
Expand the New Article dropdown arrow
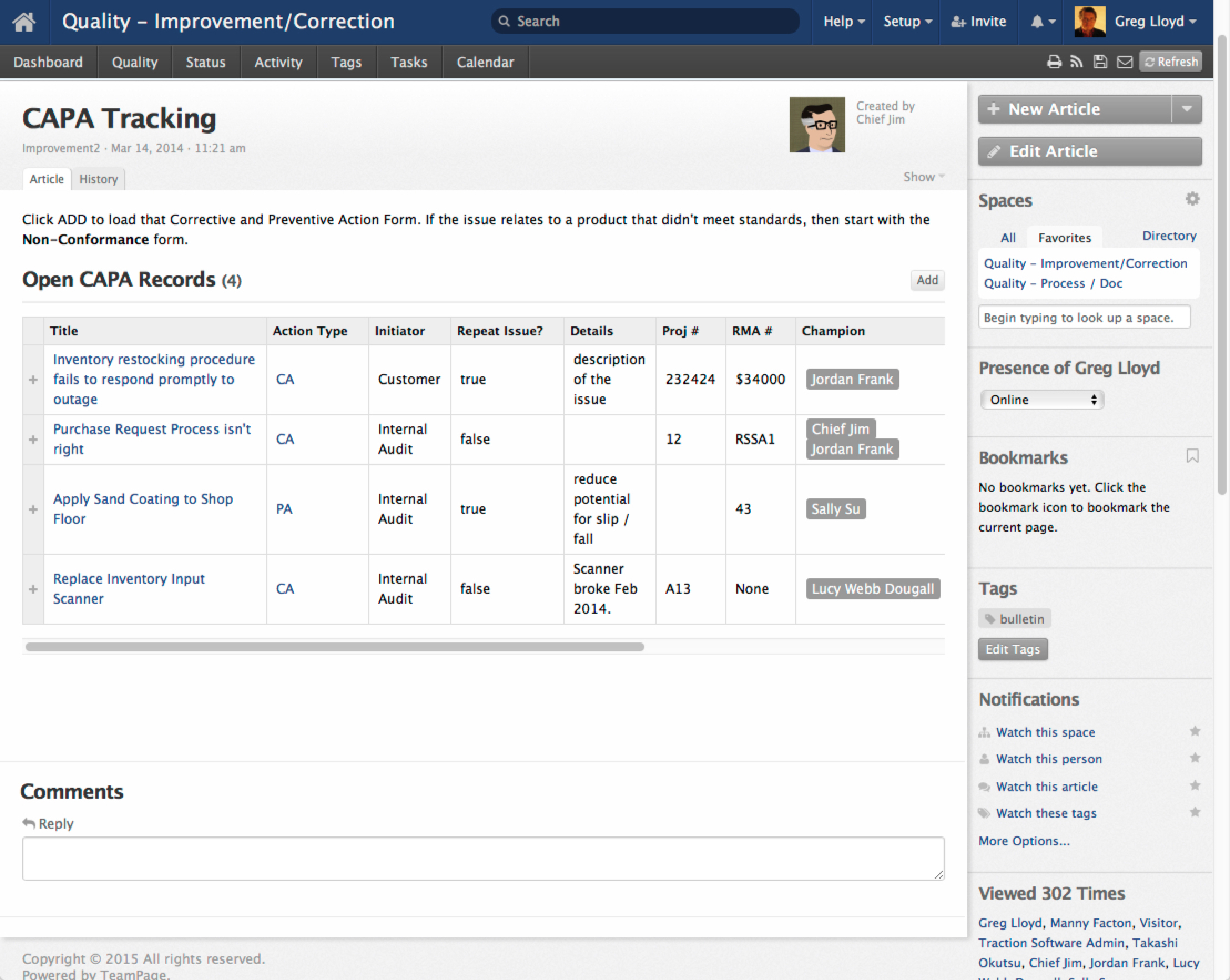tap(1187, 109)
